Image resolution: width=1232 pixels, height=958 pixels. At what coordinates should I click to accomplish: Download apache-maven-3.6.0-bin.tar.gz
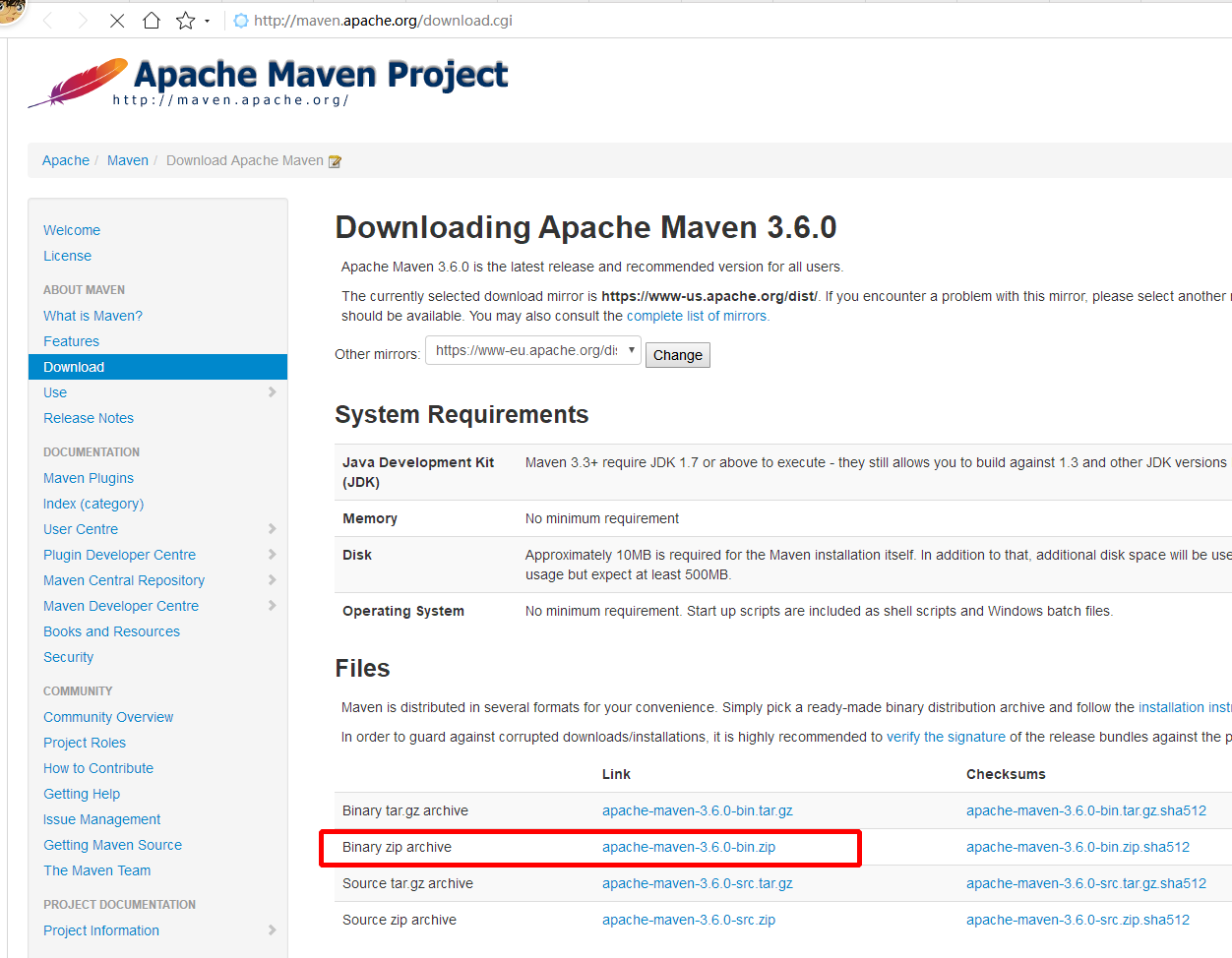point(698,810)
